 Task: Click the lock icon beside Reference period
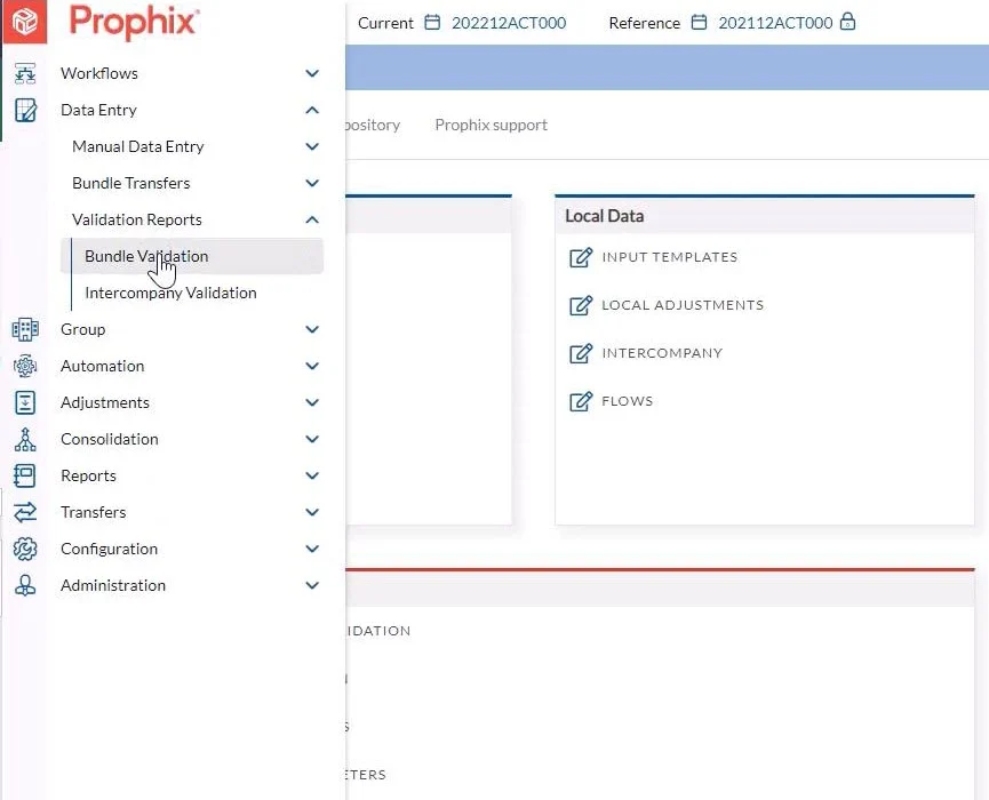pos(848,21)
